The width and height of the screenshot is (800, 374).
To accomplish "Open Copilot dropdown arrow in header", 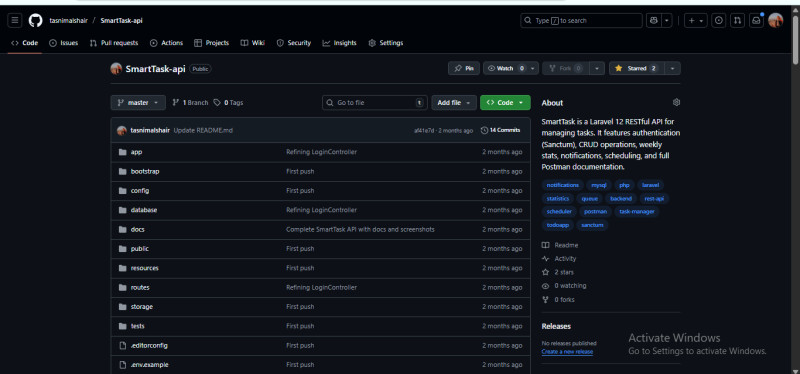I will [667, 20].
